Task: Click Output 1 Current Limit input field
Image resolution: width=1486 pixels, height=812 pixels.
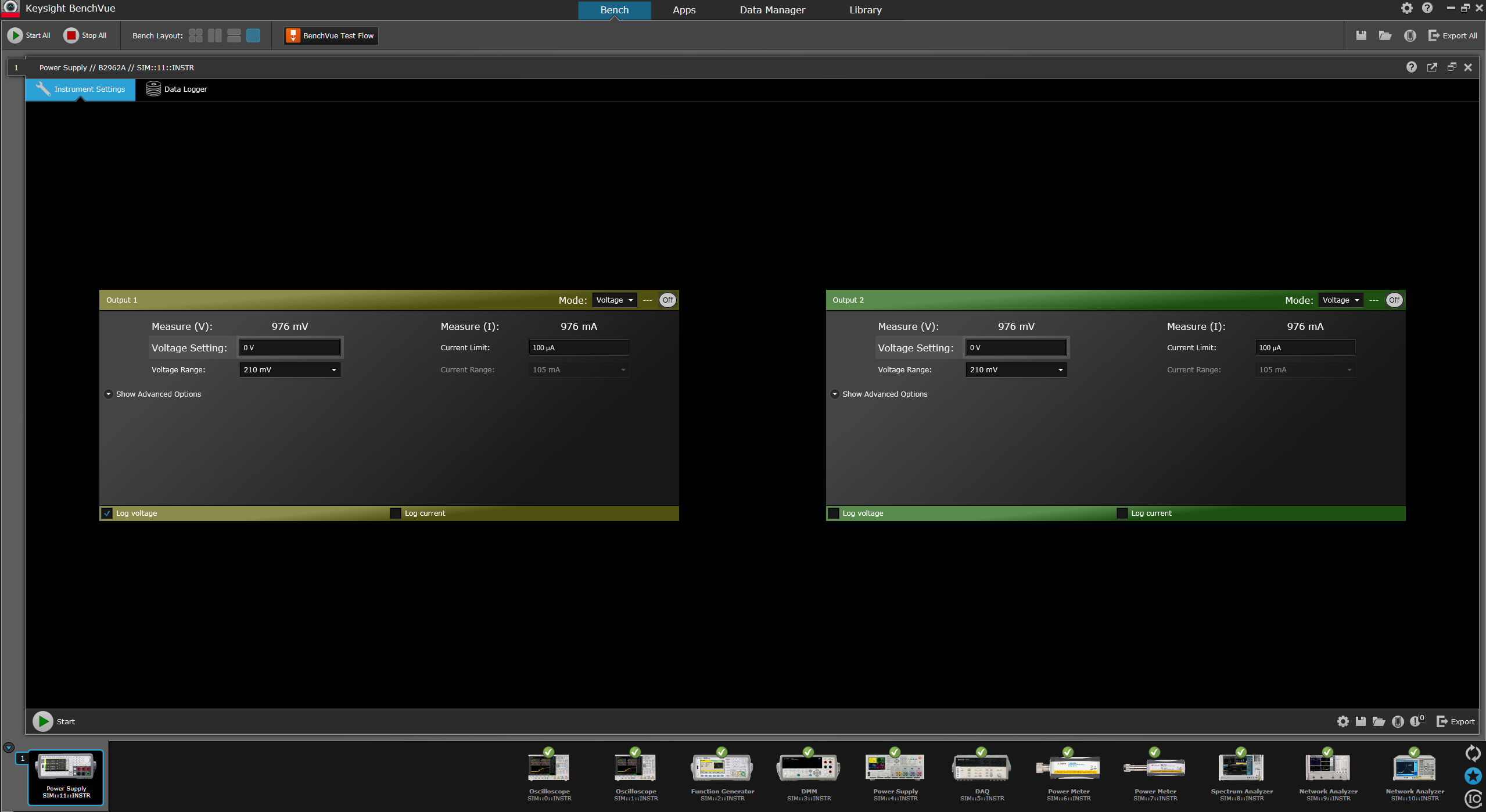Action: click(578, 348)
